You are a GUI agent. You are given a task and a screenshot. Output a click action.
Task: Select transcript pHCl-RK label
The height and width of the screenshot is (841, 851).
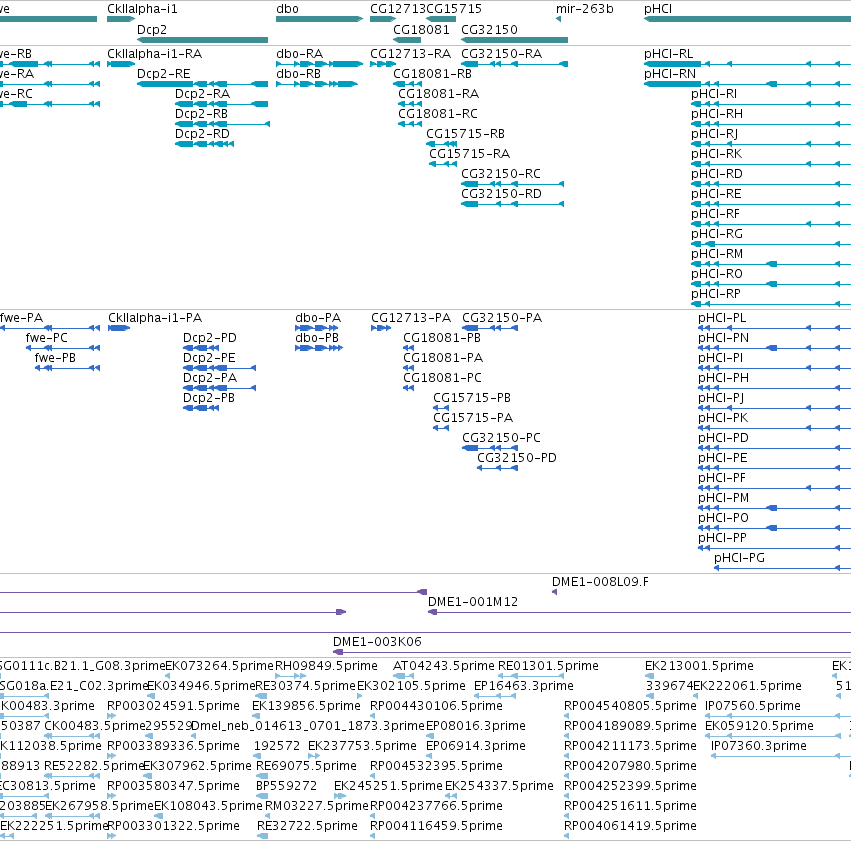pos(716,154)
